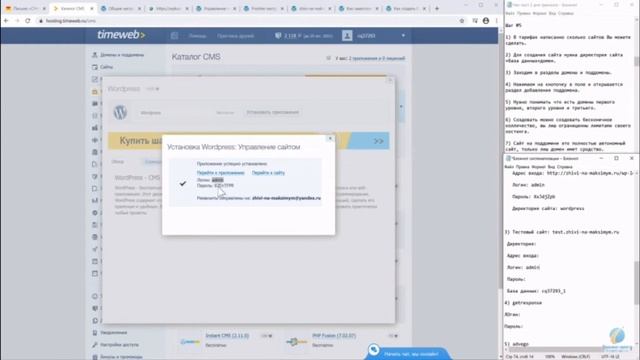The image size is (640, 360).
Task: Close the 'Каталог CMS' browser tab
Action: click(91, 8)
